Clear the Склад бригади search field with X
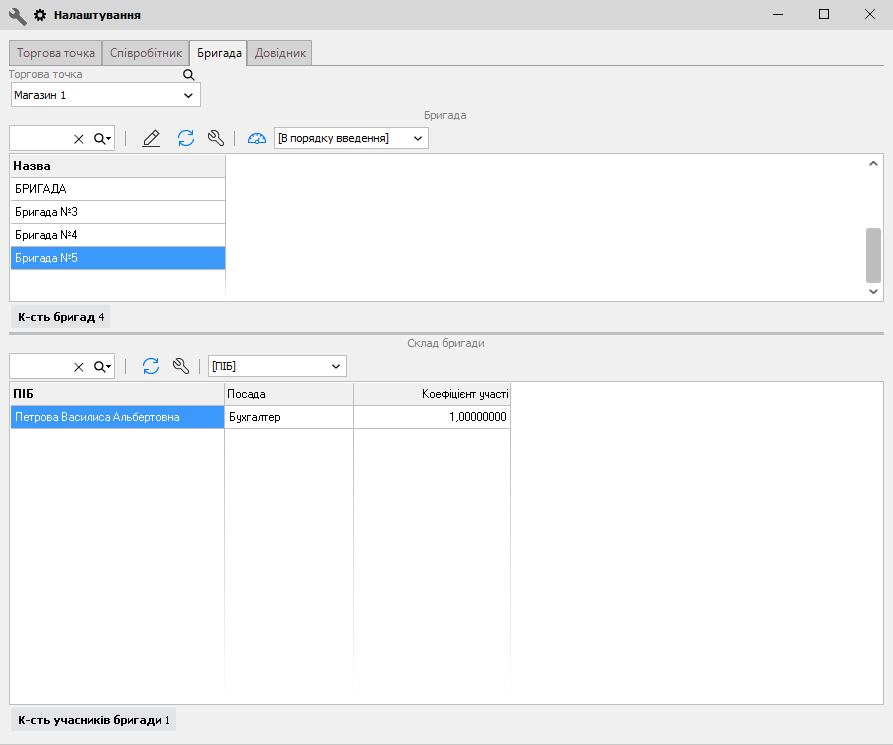The width and height of the screenshot is (893, 745). coord(79,367)
